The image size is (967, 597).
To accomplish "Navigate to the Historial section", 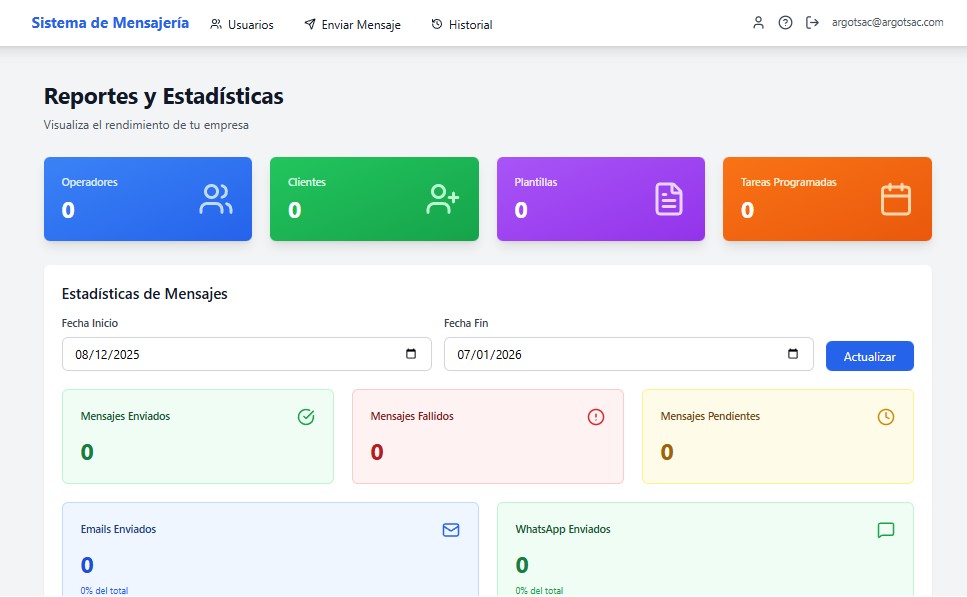I will click(x=462, y=24).
